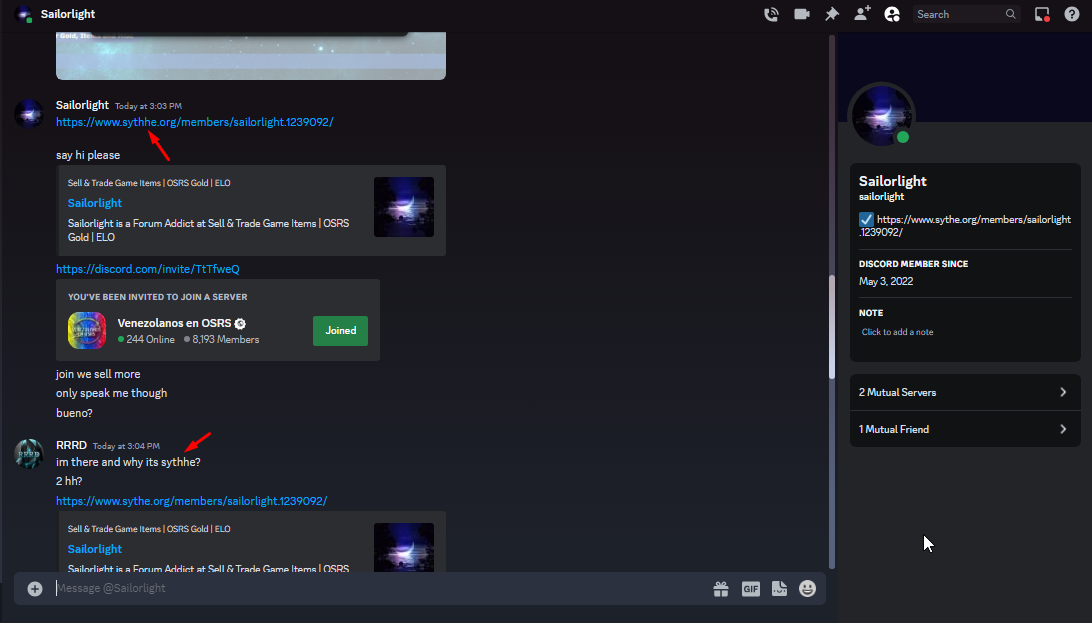Click Sailorlight avatar beside 3:03 PM message
Image resolution: width=1092 pixels, height=623 pixels.
tap(29, 113)
